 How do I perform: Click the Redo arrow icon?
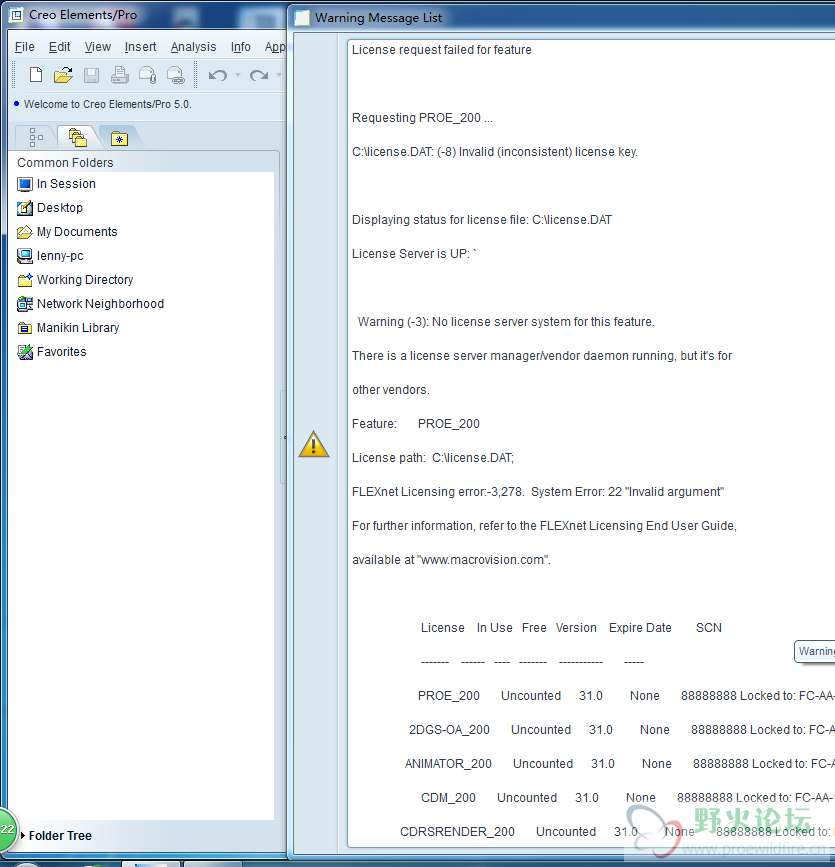[259, 75]
